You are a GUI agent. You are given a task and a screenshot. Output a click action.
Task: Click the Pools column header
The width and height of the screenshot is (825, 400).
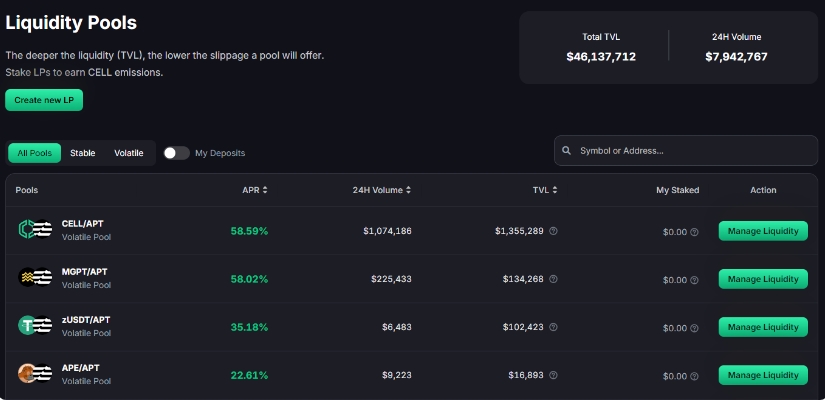27,190
